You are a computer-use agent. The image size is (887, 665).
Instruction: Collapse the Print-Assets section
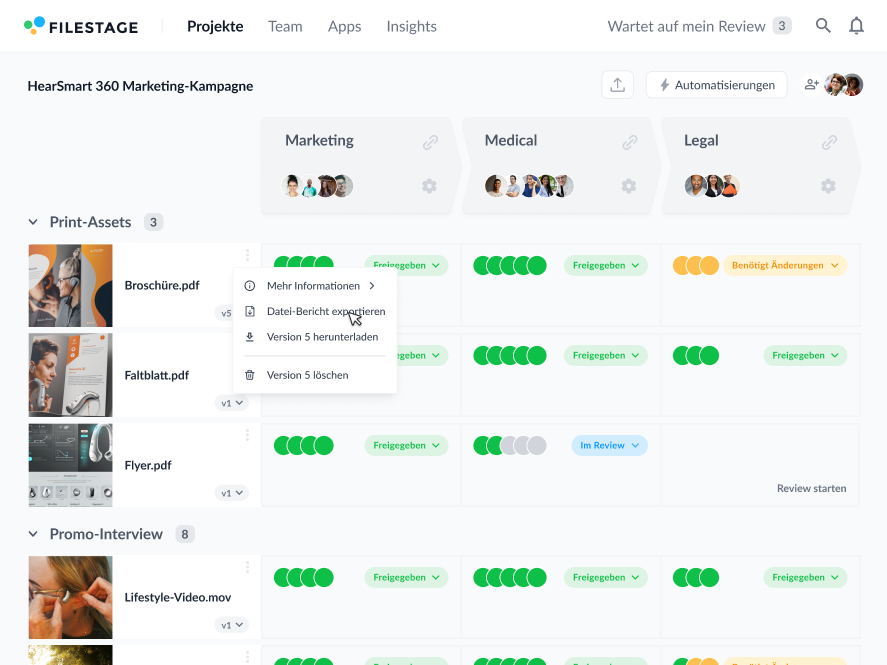click(33, 222)
